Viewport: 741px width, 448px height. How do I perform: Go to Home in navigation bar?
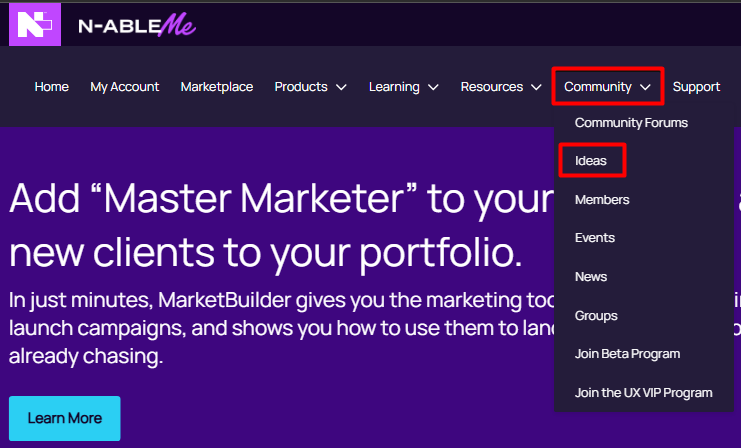coord(52,87)
